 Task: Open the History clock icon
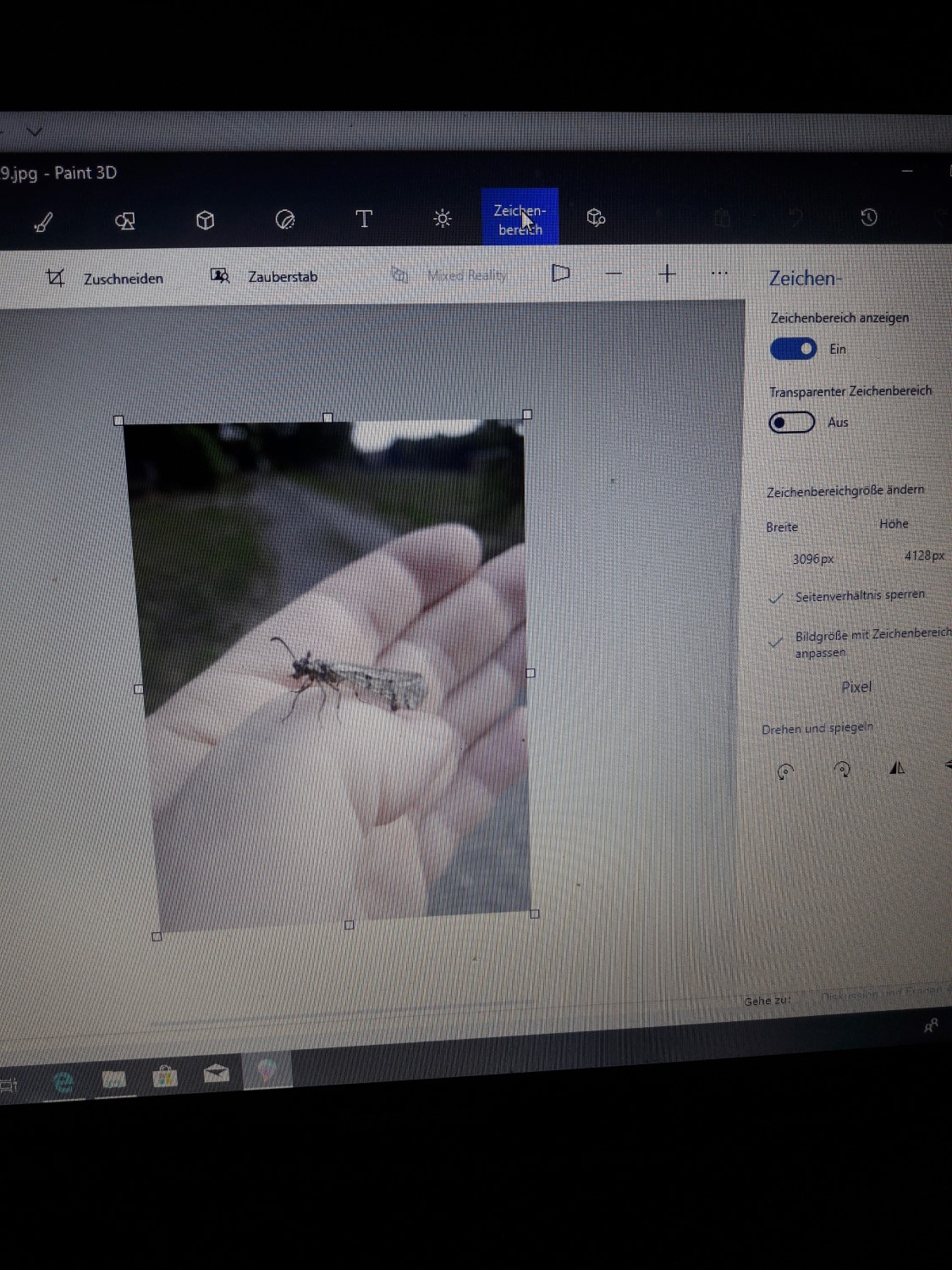point(868,218)
